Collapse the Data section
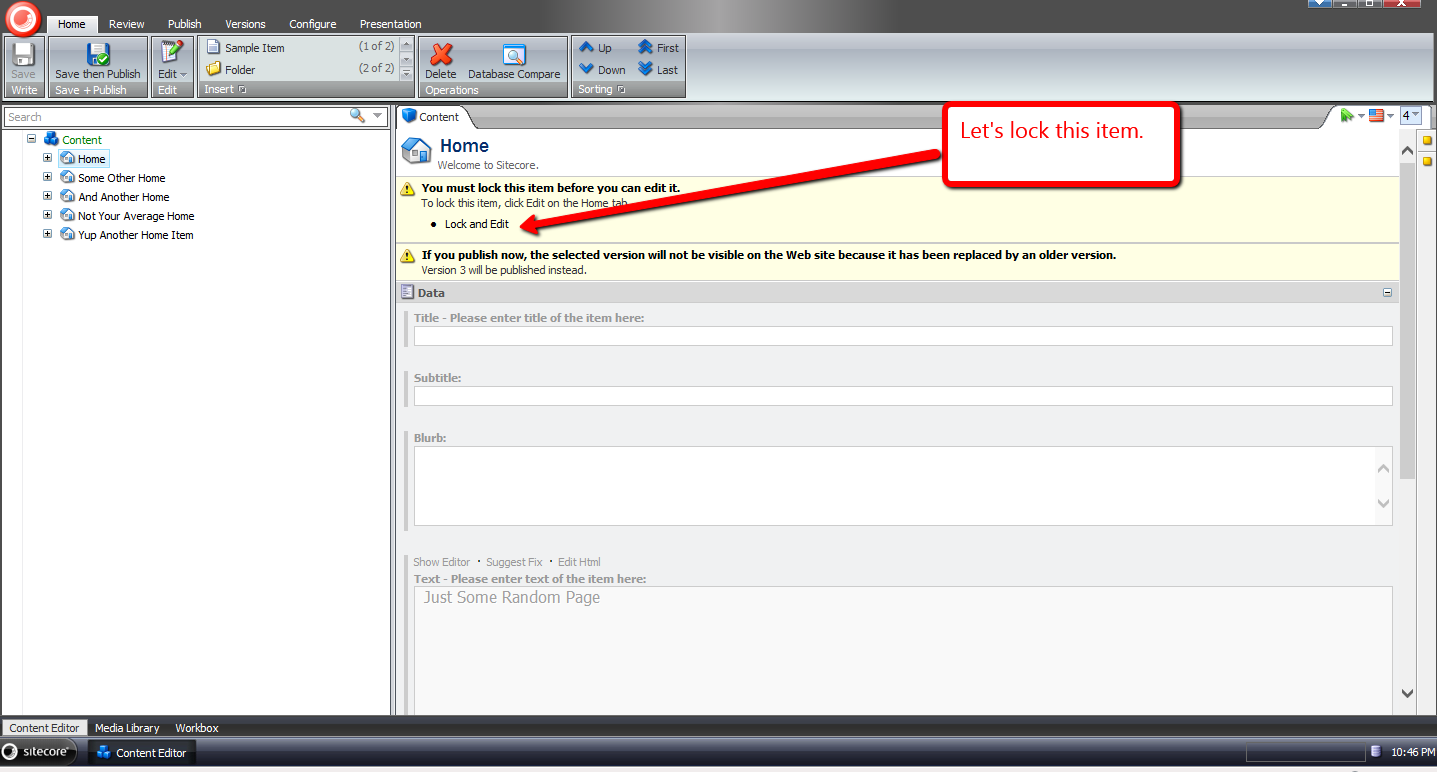The height and width of the screenshot is (772, 1437). click(1387, 293)
